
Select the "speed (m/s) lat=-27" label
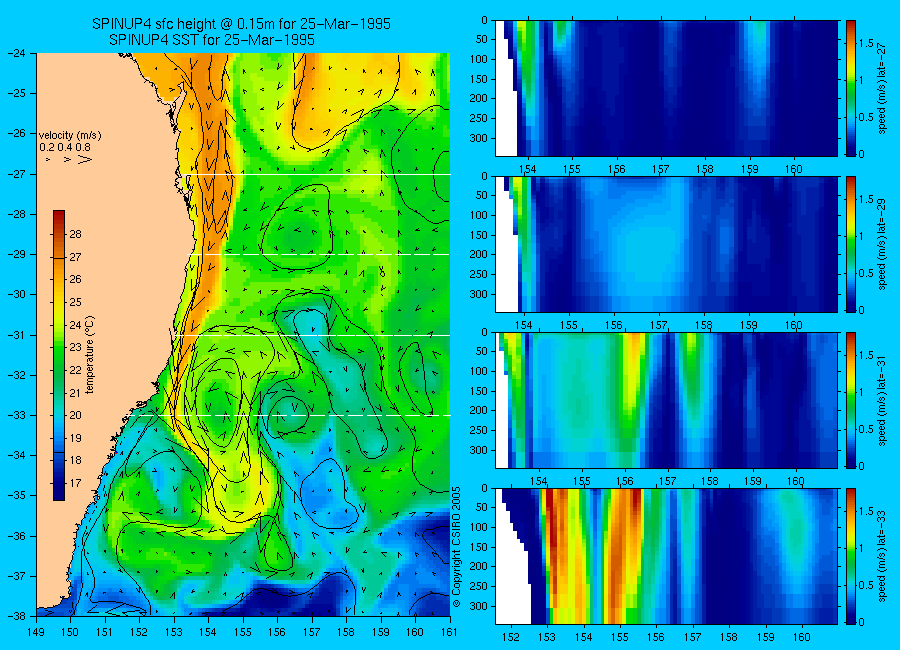(x=882, y=88)
